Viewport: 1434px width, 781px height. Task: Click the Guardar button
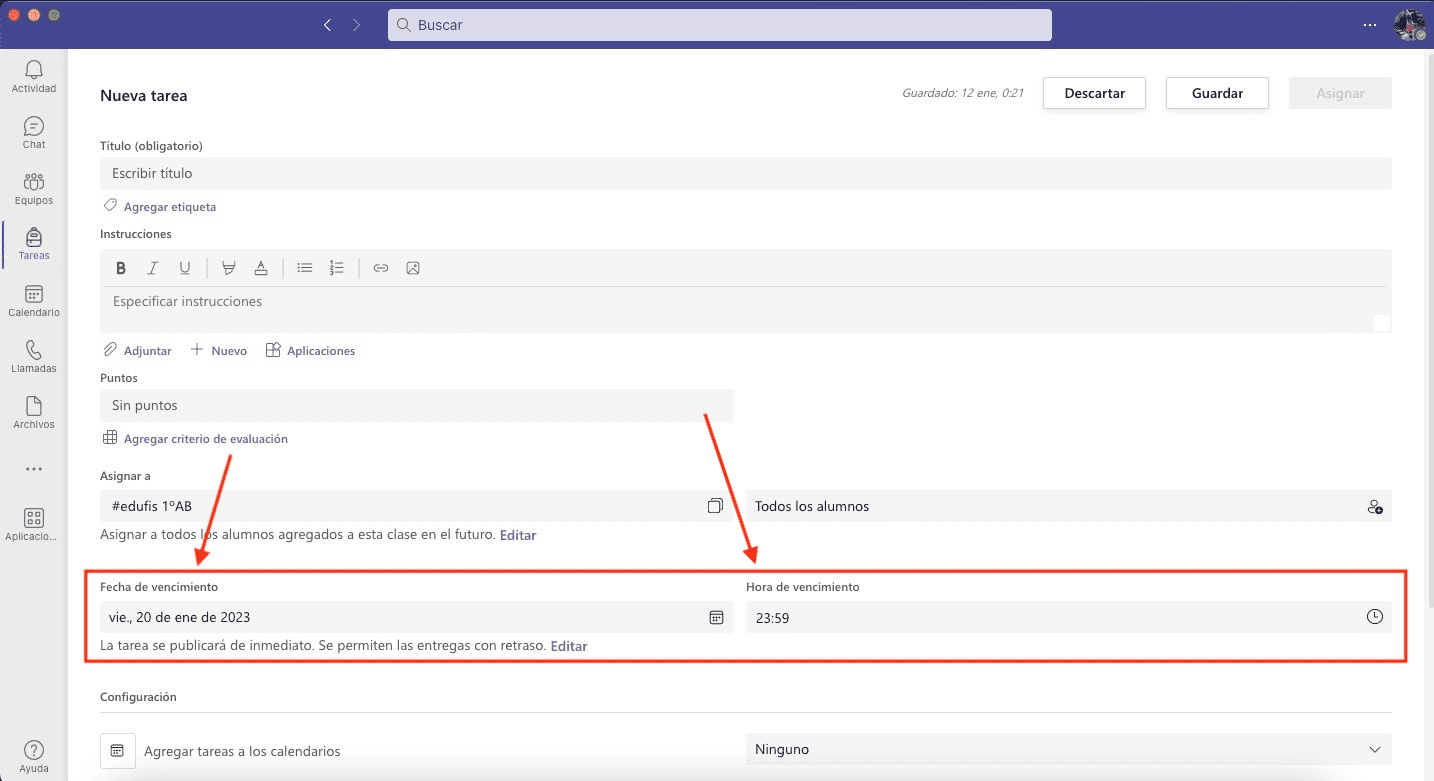pyautogui.click(x=1217, y=93)
